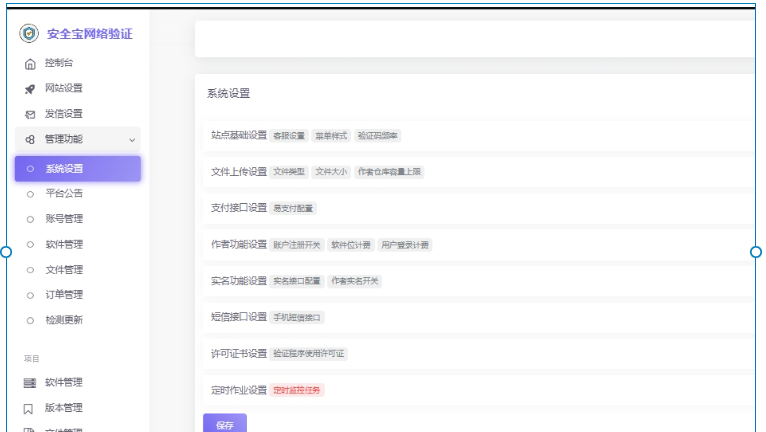Collapse the 管理功能 menu using its chevron
Viewport: 766px width, 432px height.
pos(132,140)
